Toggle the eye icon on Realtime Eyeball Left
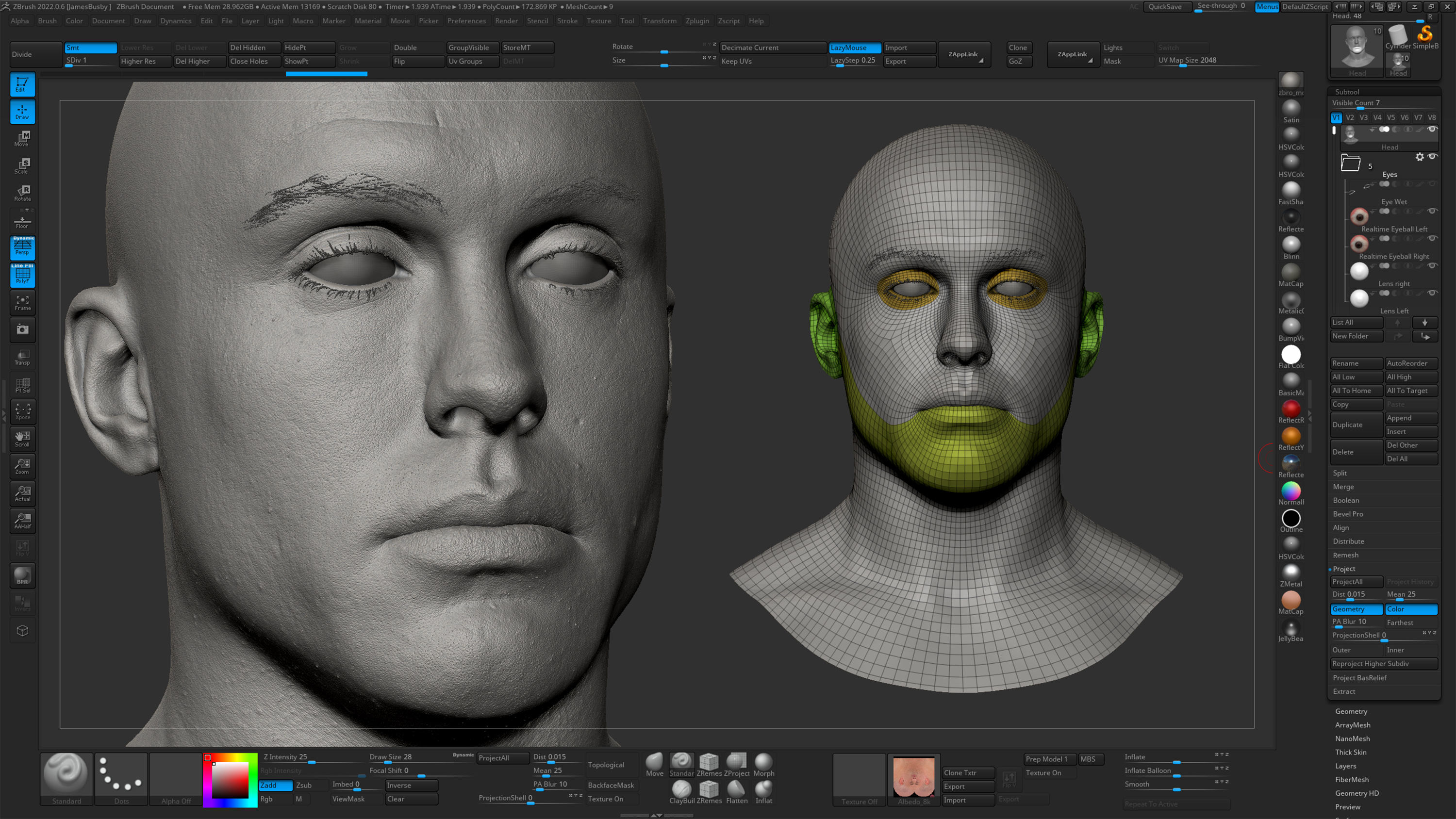This screenshot has height=819, width=1456. pos(1433,211)
